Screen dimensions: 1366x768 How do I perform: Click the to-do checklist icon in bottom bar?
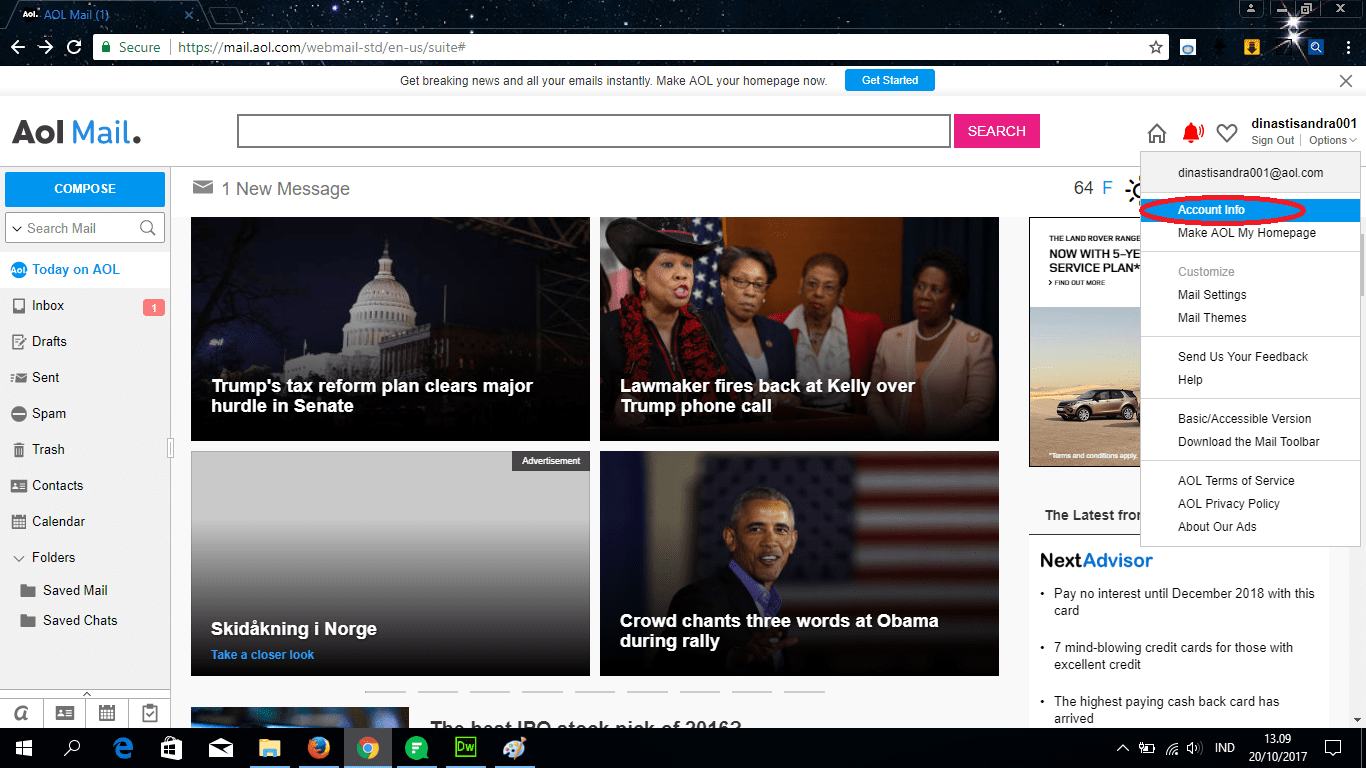[150, 713]
